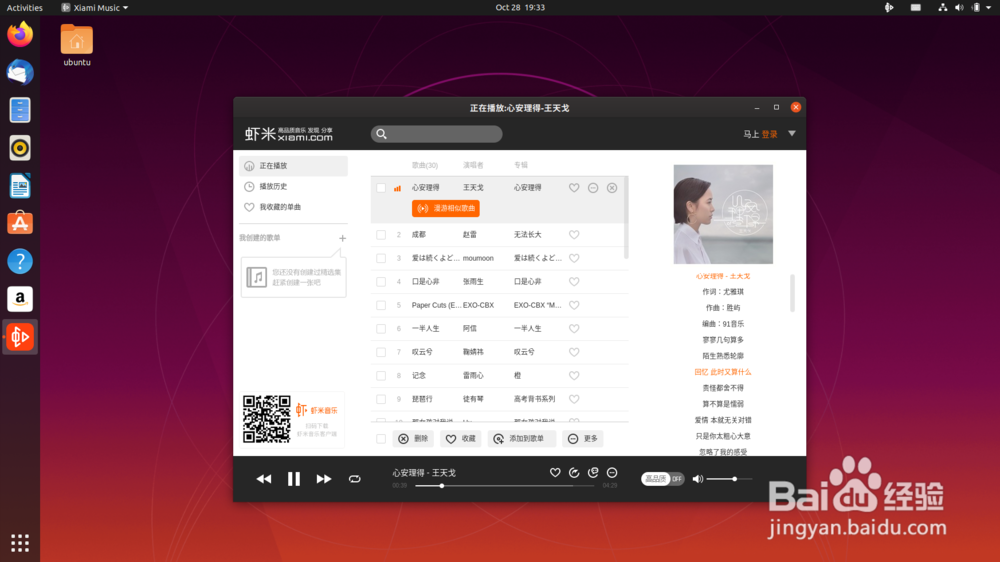This screenshot has width=1000, height=562.
Task: Select 正在播放 in sidebar
Action: 293,166
